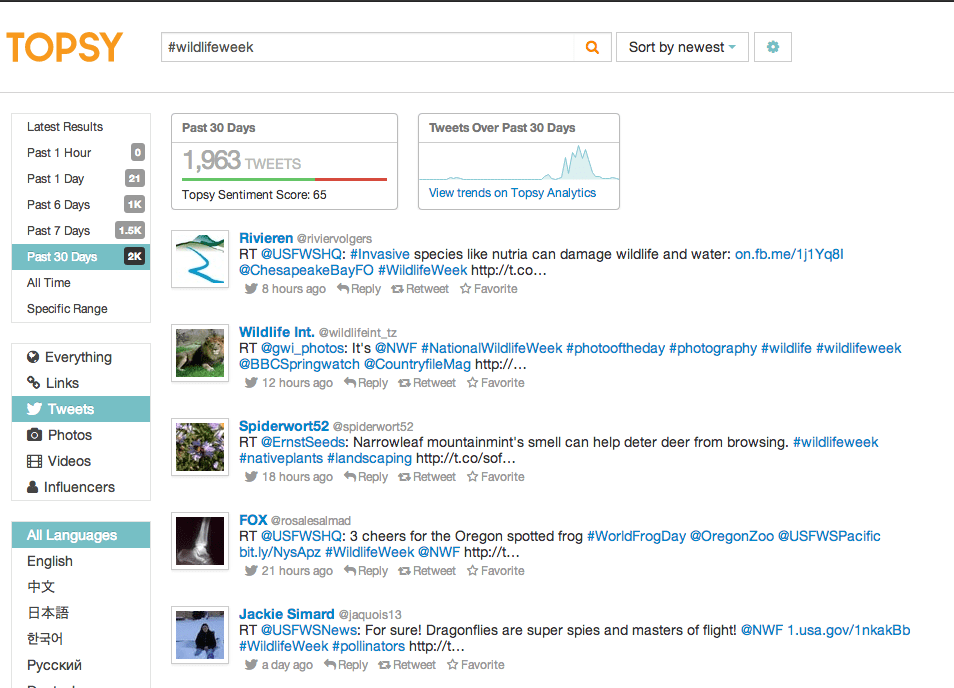The width and height of the screenshot is (954, 688).
Task: Retweet the FOX spotted frog tweet
Action: pos(427,571)
